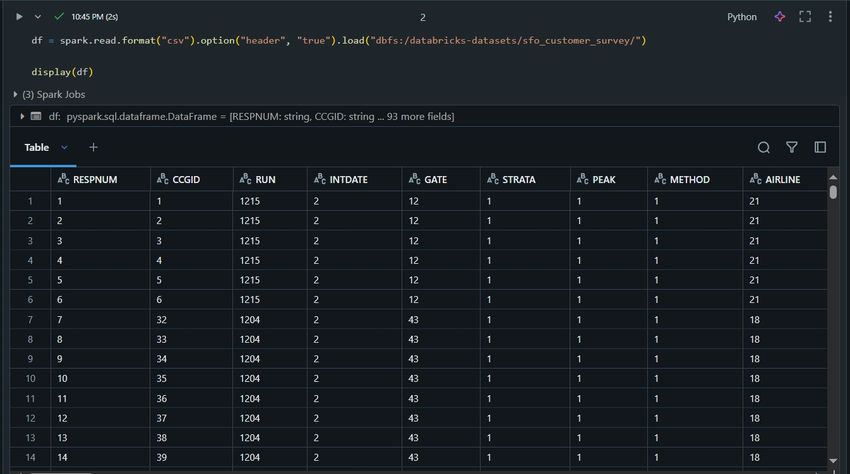The height and width of the screenshot is (474, 850).
Task: Search within the results table
Action: [x=763, y=148]
